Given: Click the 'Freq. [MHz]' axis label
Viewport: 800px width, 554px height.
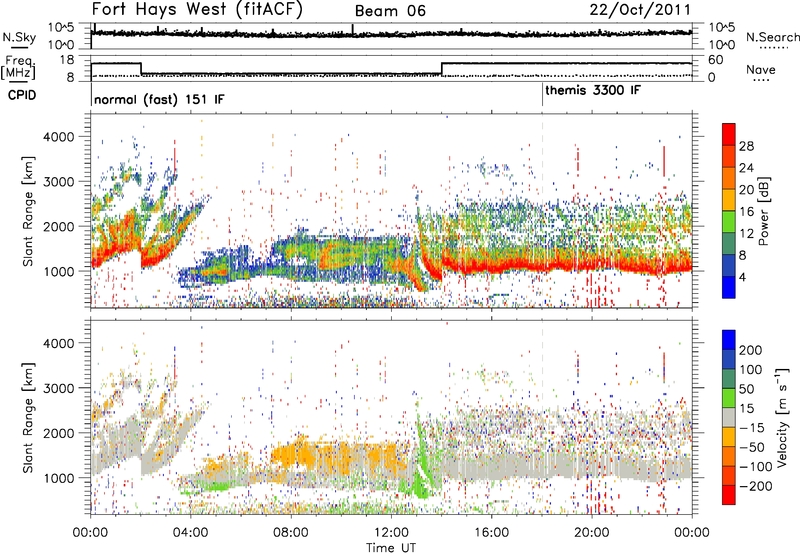Looking at the screenshot, I should coord(20,68).
